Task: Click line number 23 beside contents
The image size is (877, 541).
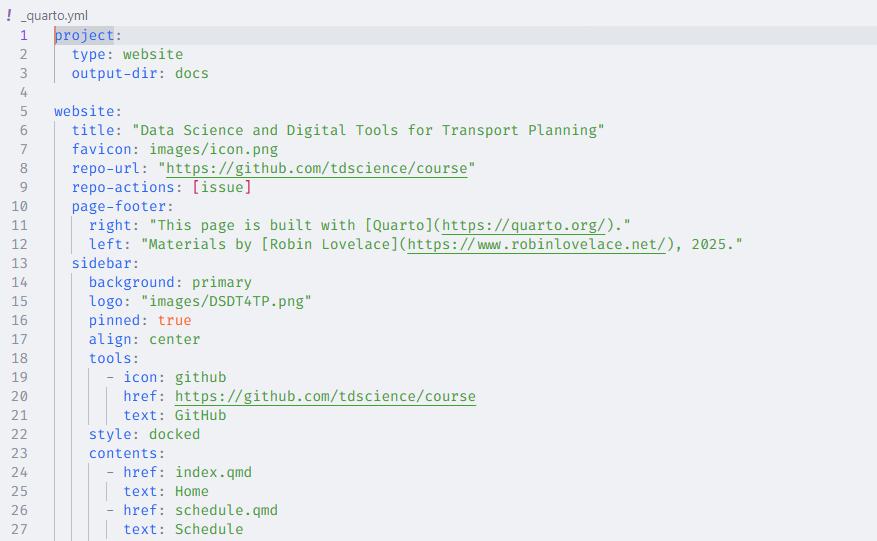Action: click(x=19, y=453)
